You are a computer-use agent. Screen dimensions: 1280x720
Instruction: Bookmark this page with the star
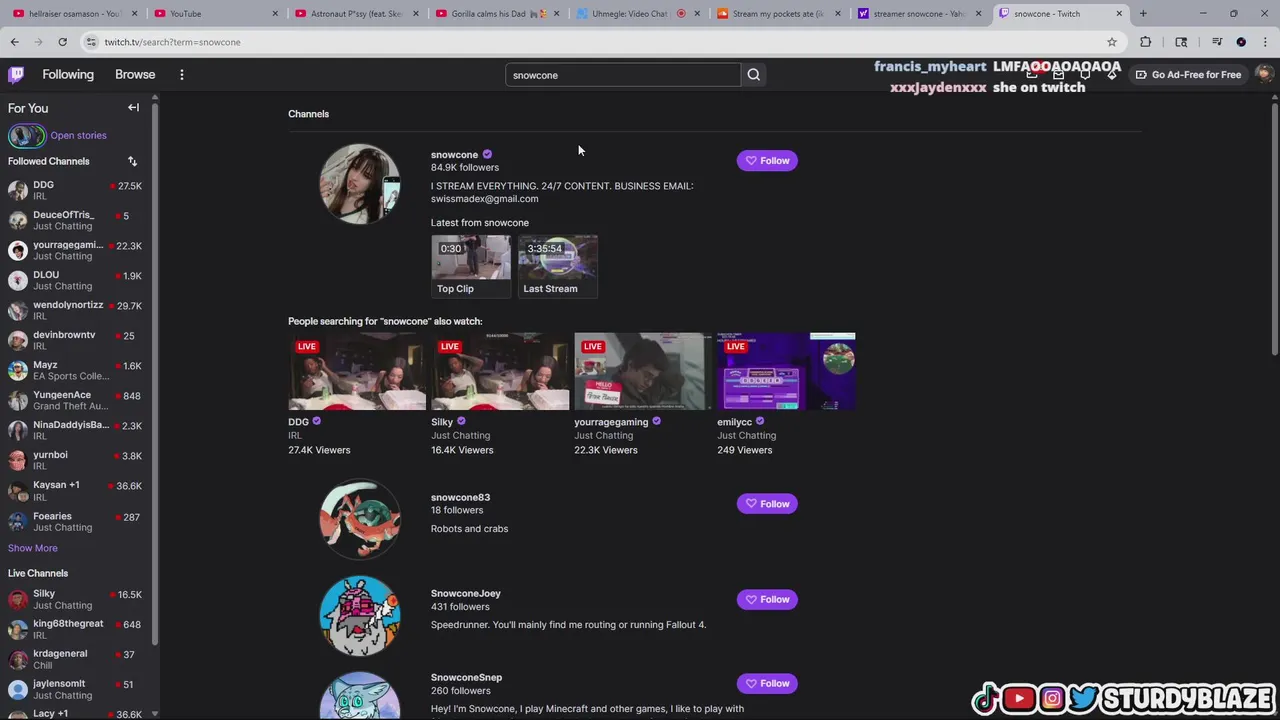click(x=1112, y=42)
